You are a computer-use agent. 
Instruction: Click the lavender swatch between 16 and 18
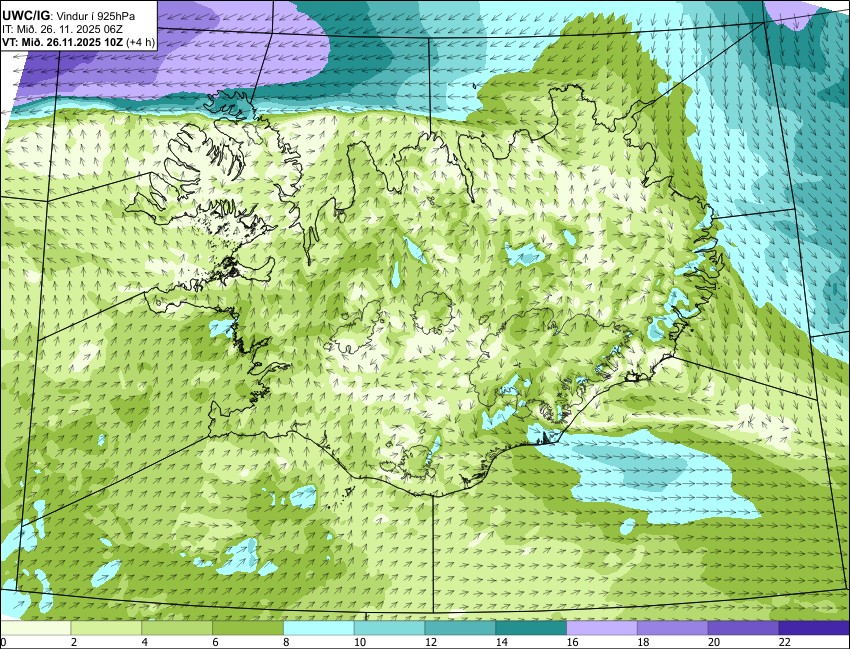pos(602,628)
